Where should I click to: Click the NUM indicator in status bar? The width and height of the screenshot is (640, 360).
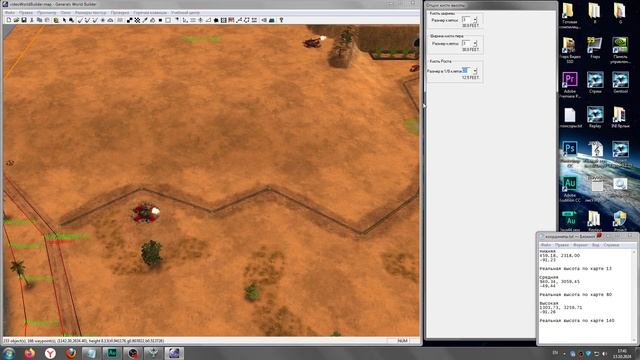click(402, 340)
